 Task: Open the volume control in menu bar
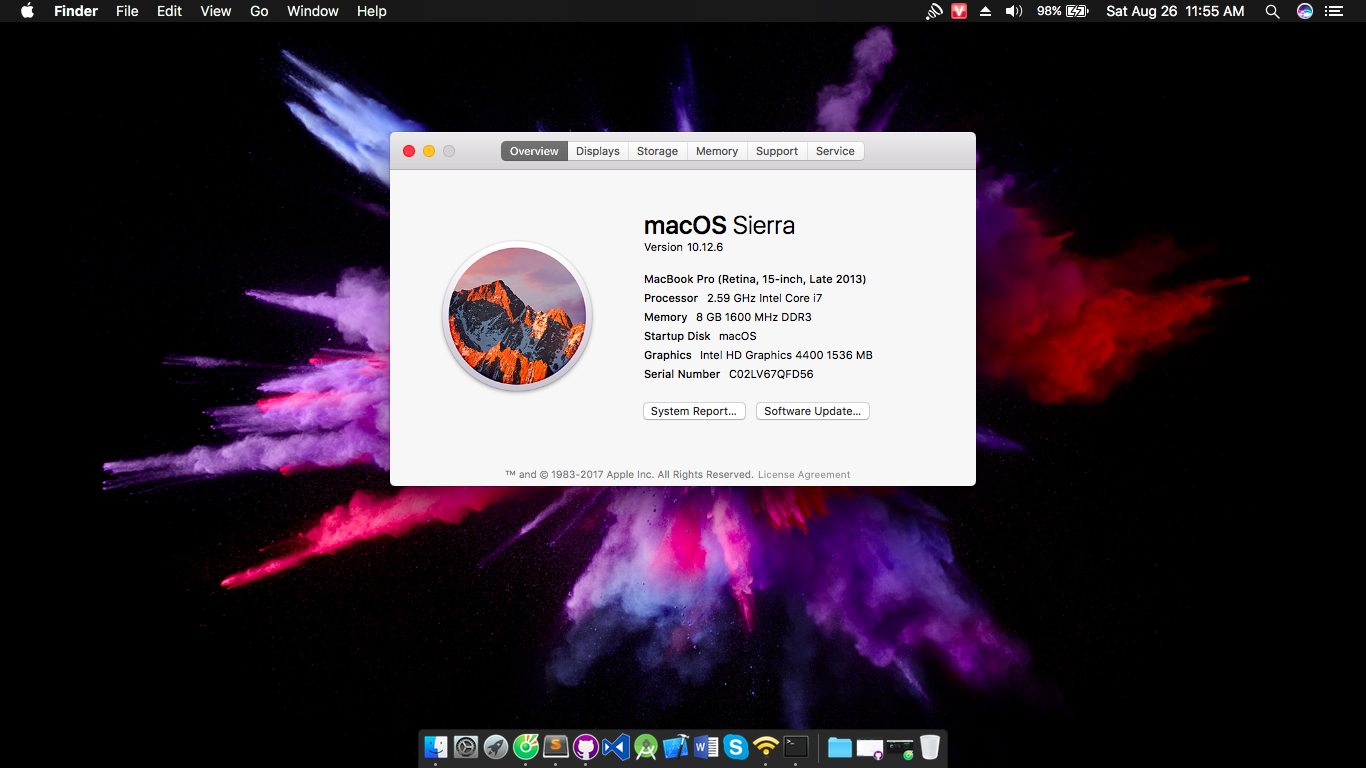click(x=1014, y=11)
